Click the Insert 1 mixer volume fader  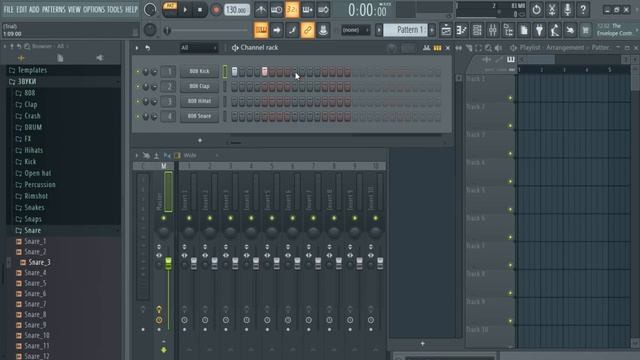click(194, 263)
